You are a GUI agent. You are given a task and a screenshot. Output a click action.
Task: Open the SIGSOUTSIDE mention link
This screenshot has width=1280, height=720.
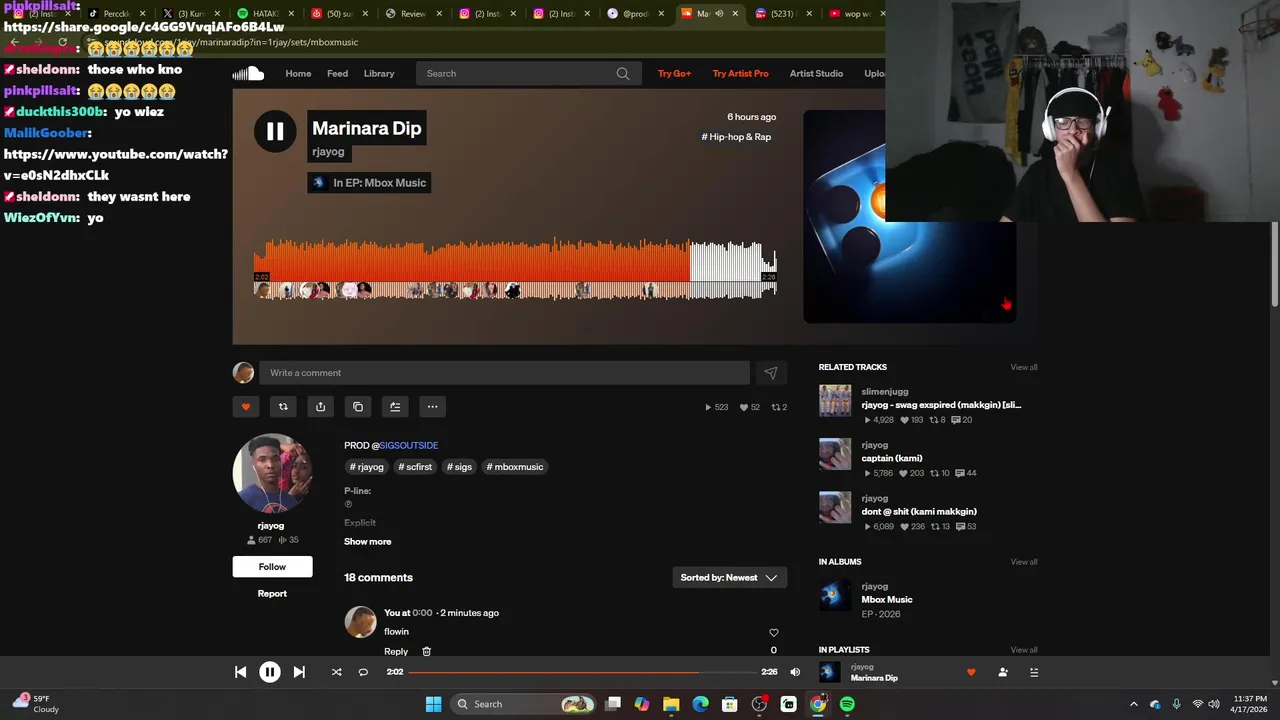(x=409, y=446)
